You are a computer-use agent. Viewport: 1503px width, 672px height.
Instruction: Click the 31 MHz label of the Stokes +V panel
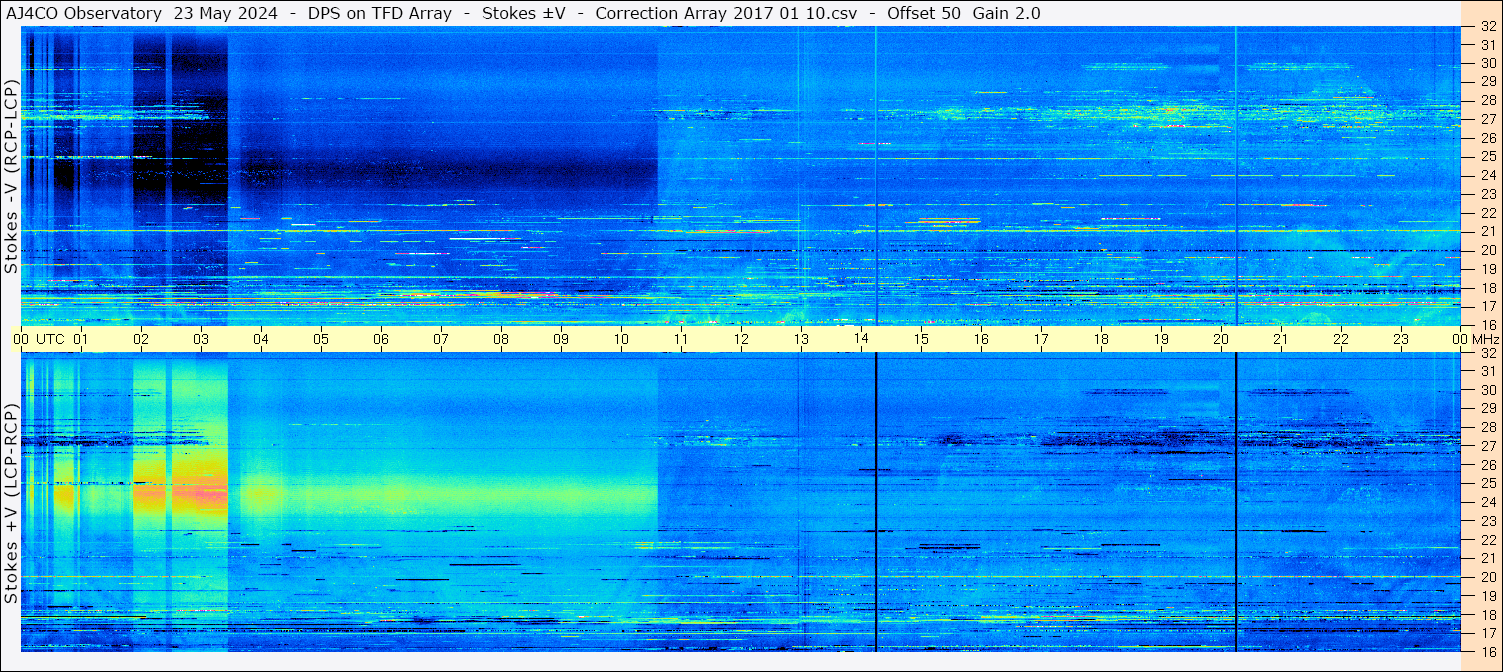pyautogui.click(x=1487, y=371)
